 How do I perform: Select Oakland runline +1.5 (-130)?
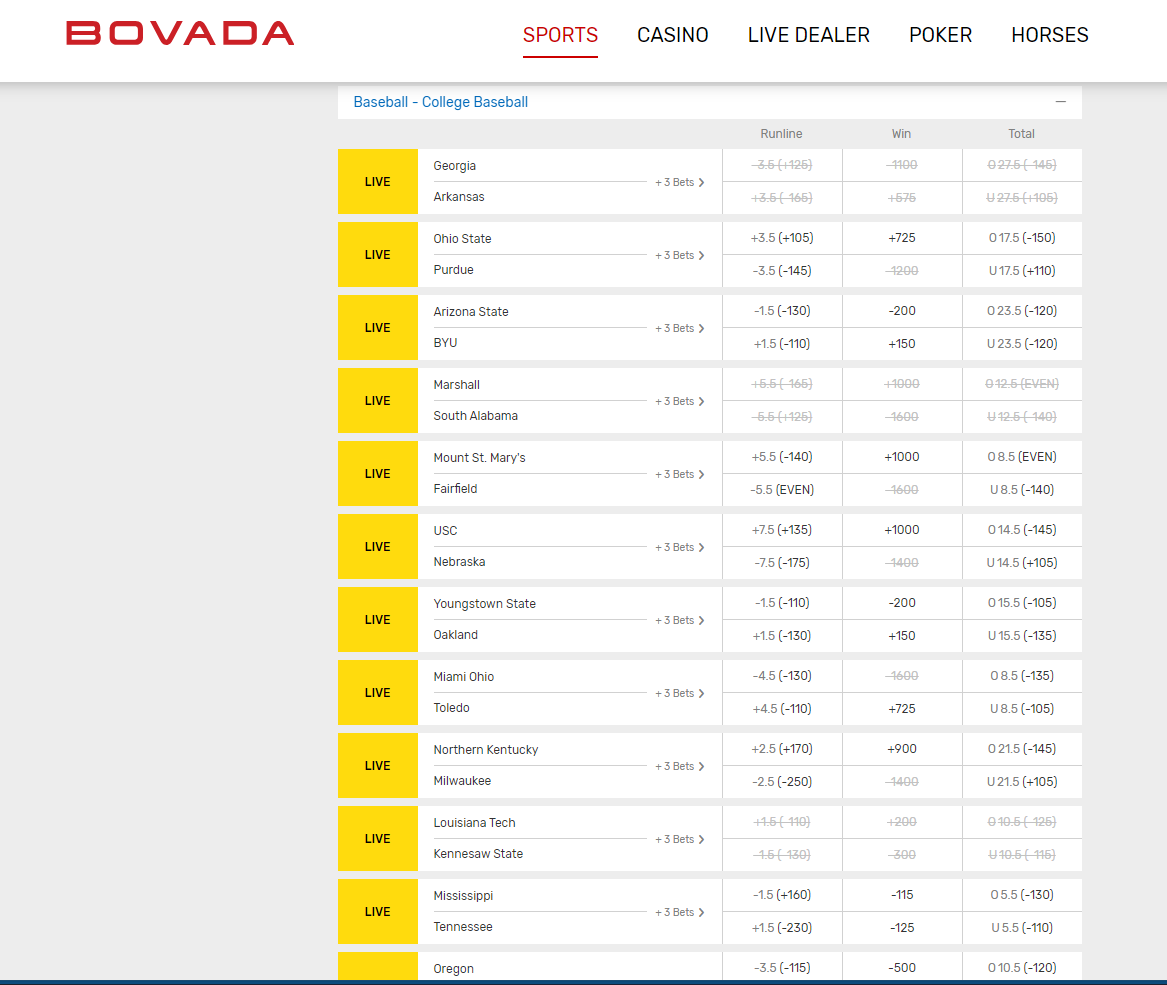pyautogui.click(x=782, y=636)
